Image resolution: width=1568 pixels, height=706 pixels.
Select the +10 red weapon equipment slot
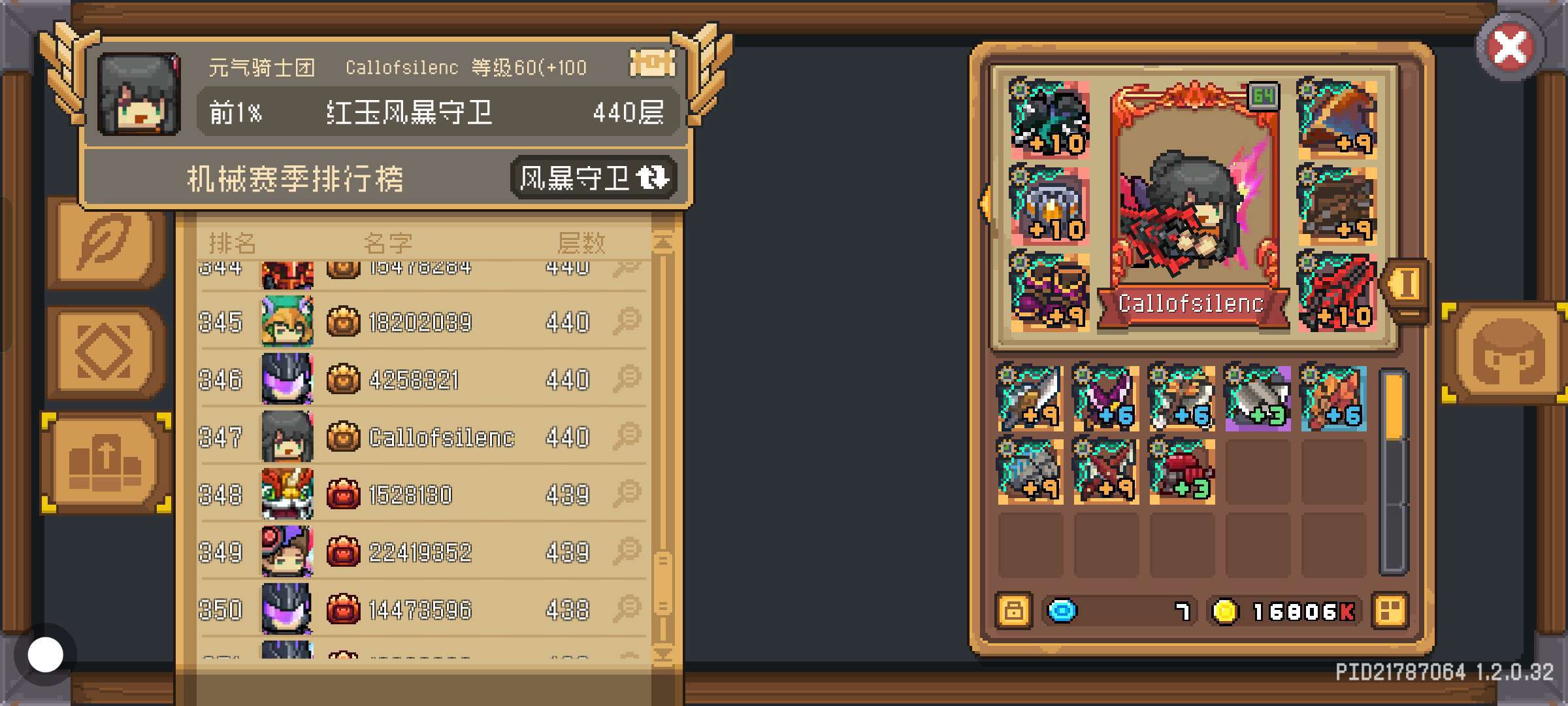pos(1337,292)
